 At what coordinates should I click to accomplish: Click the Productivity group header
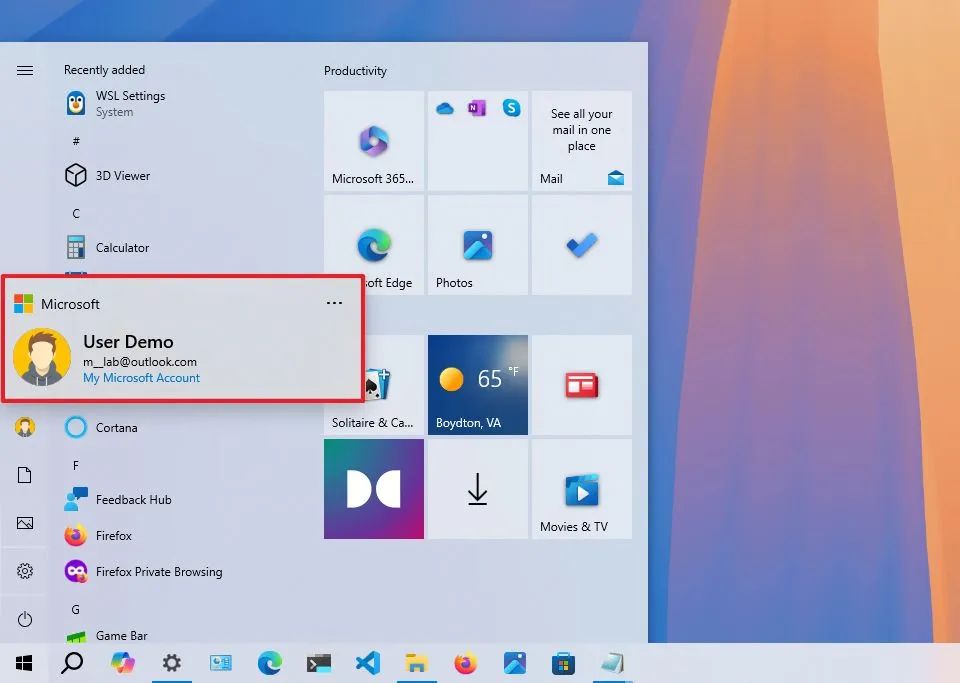356,71
